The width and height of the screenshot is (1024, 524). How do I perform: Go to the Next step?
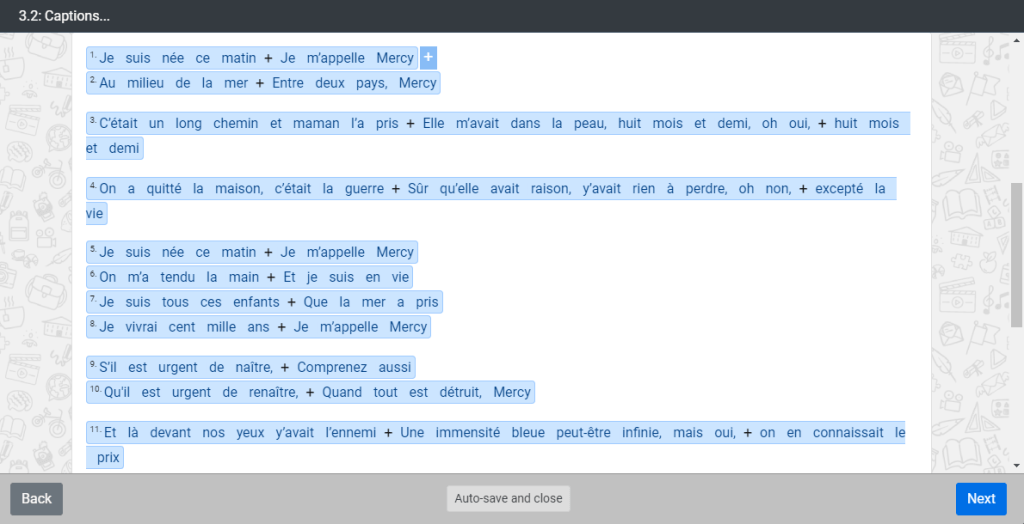pyautogui.click(x=980, y=499)
